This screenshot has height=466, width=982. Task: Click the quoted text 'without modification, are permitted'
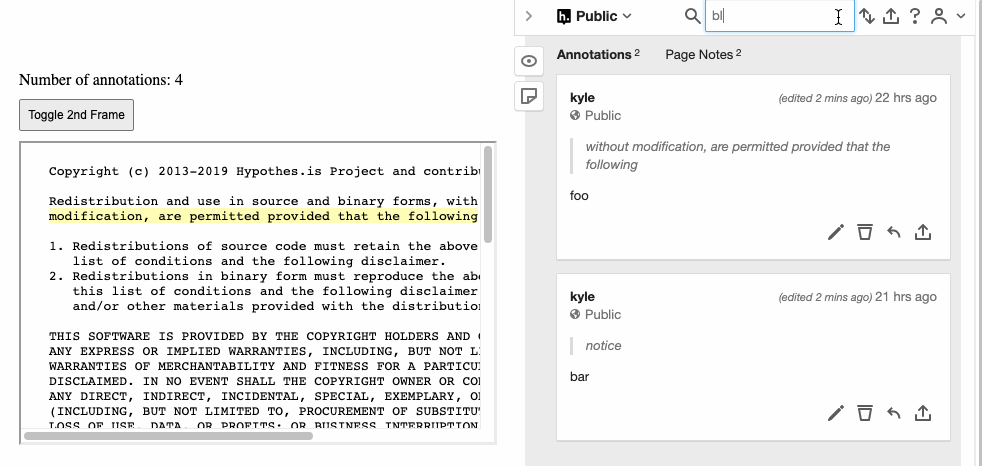coord(676,147)
